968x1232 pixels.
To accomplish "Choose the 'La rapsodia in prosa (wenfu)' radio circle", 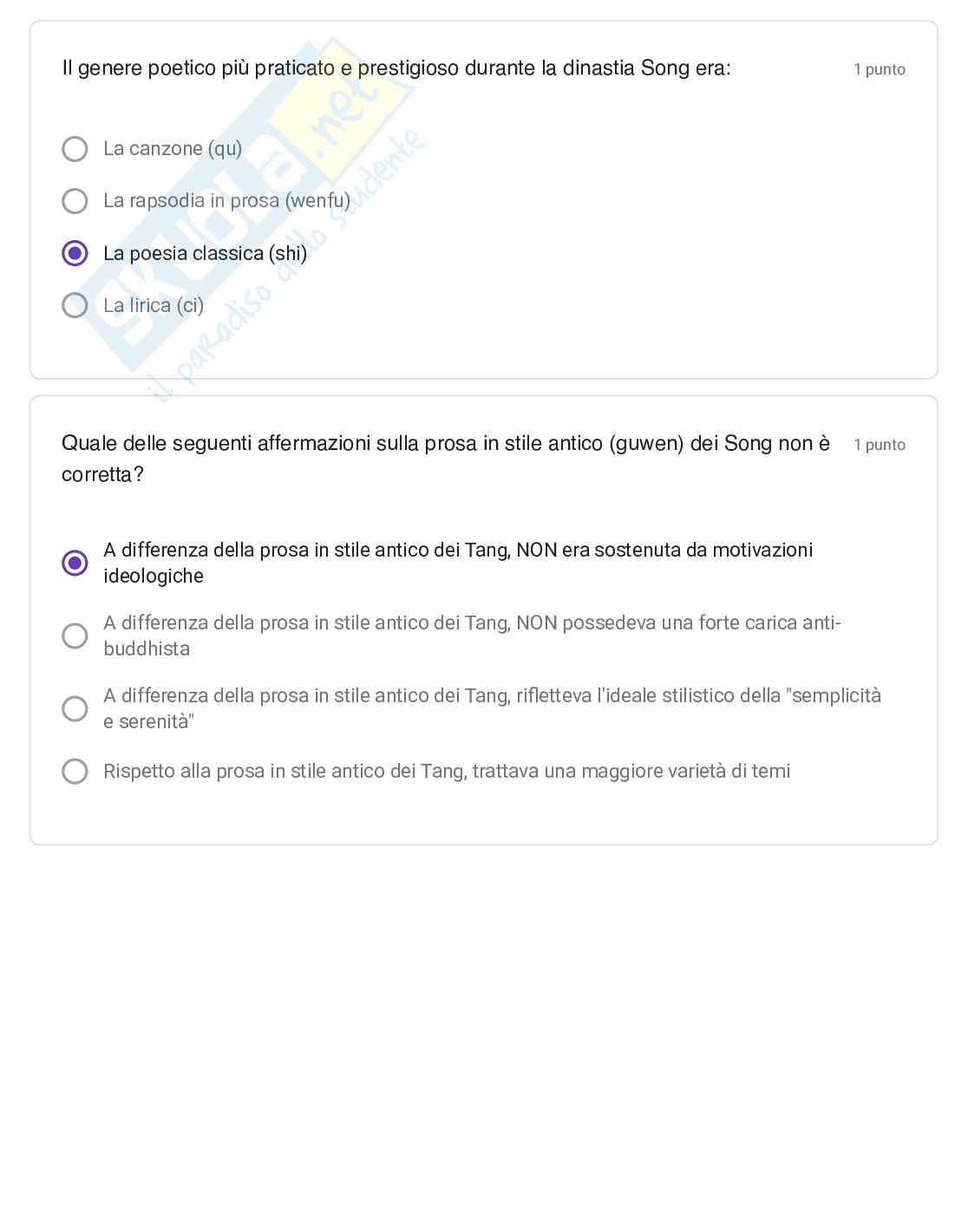I will (75, 201).
